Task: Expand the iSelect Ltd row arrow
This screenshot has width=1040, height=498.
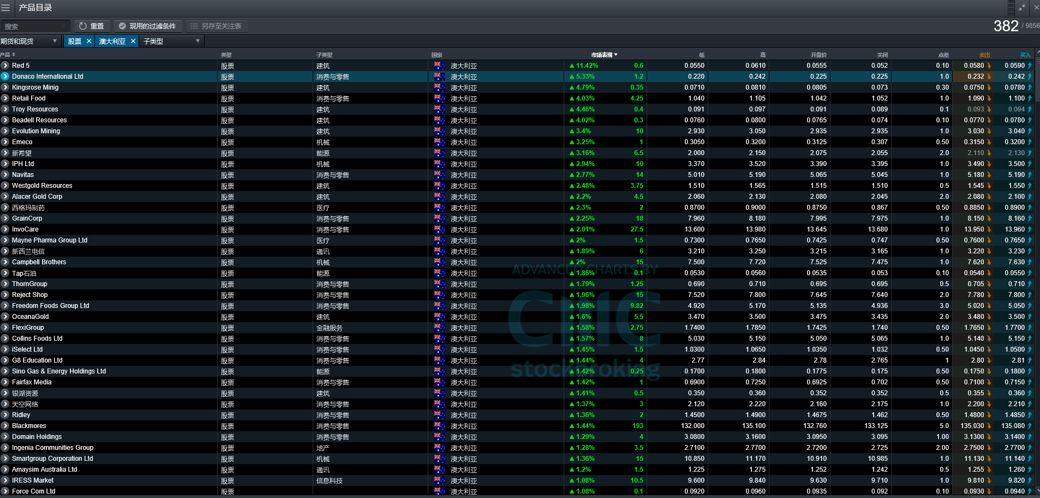Action: coord(5,349)
